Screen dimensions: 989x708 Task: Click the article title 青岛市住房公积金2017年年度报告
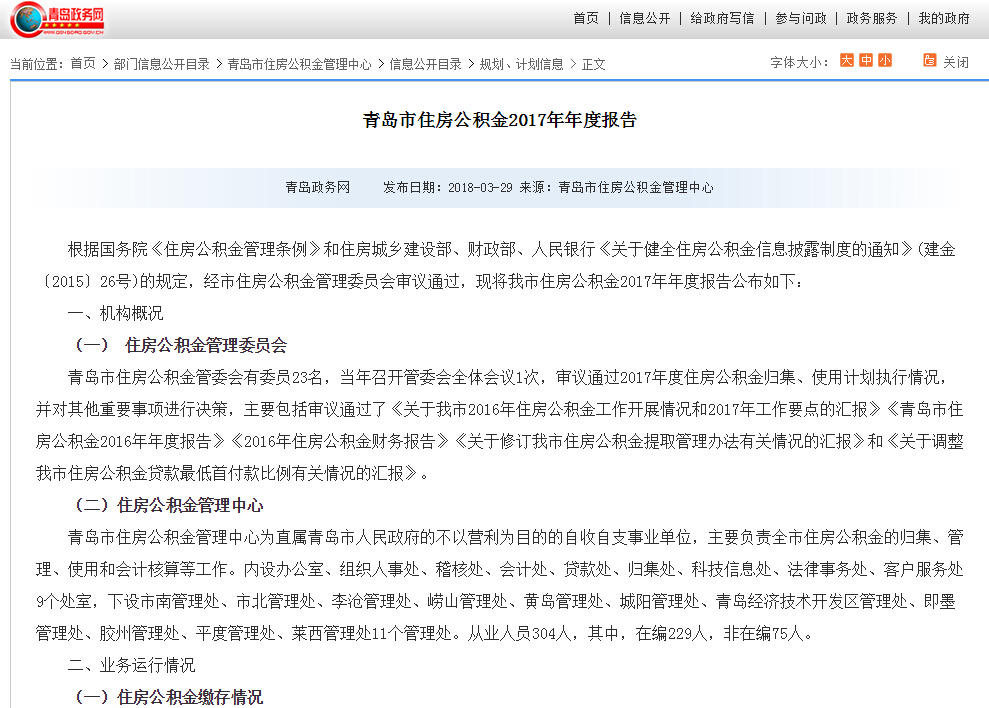(x=499, y=121)
